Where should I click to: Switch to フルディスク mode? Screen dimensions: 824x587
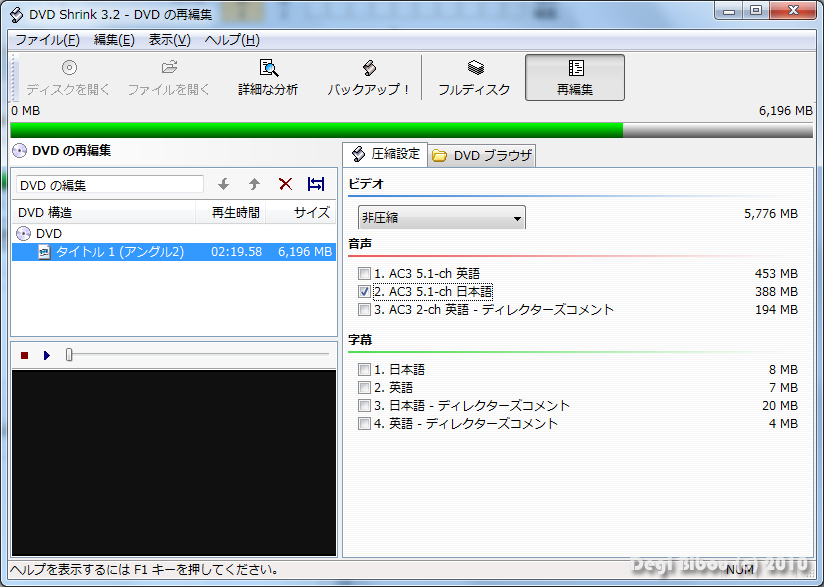[474, 78]
